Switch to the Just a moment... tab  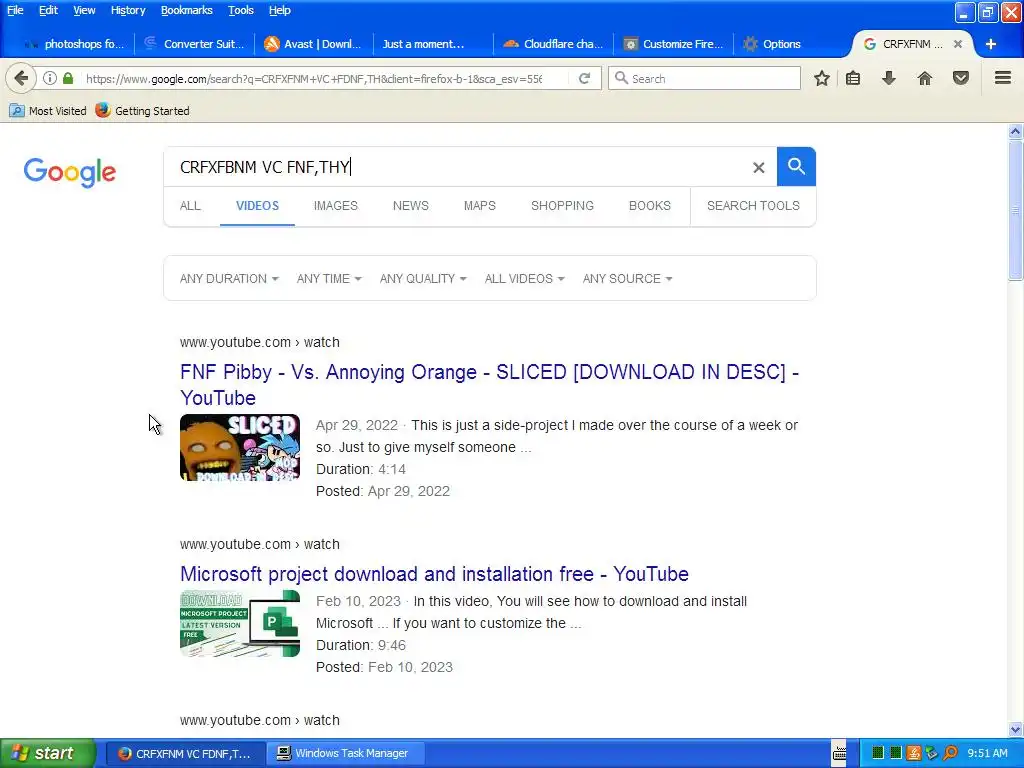point(431,44)
